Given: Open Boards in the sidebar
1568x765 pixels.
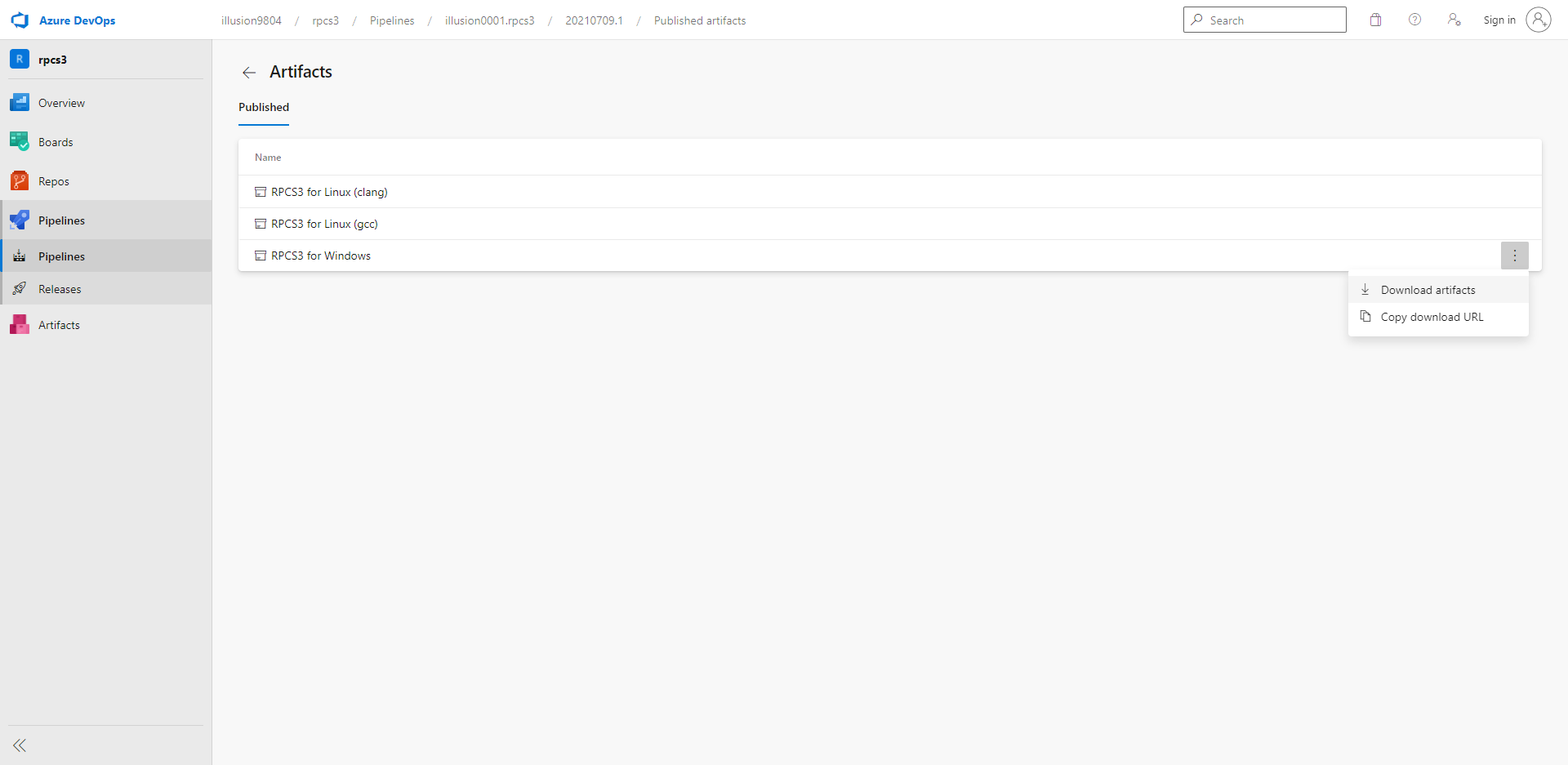Looking at the screenshot, I should (x=106, y=142).
